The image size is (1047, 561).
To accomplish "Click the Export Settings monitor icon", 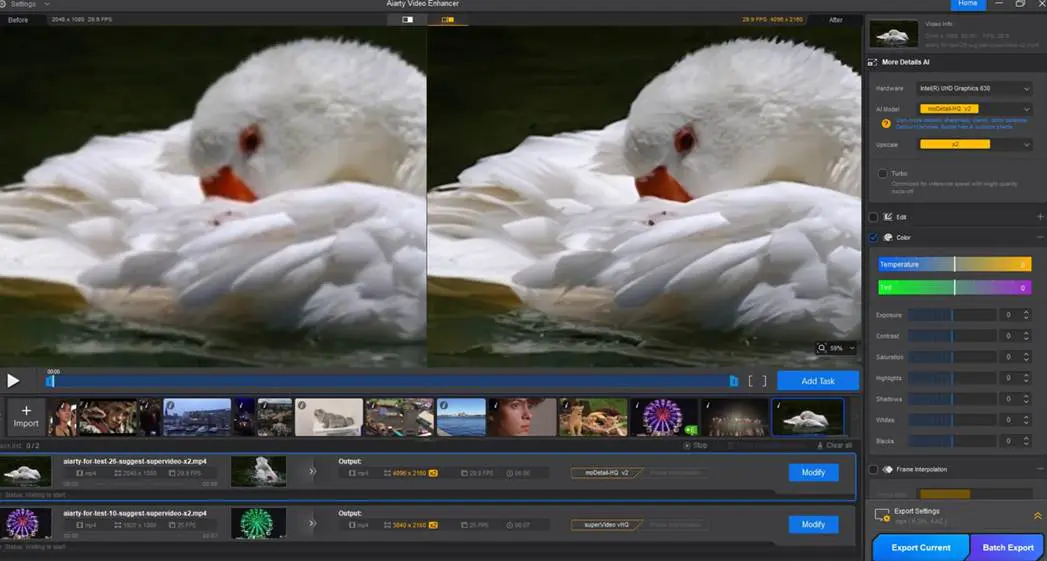I will (x=881, y=515).
